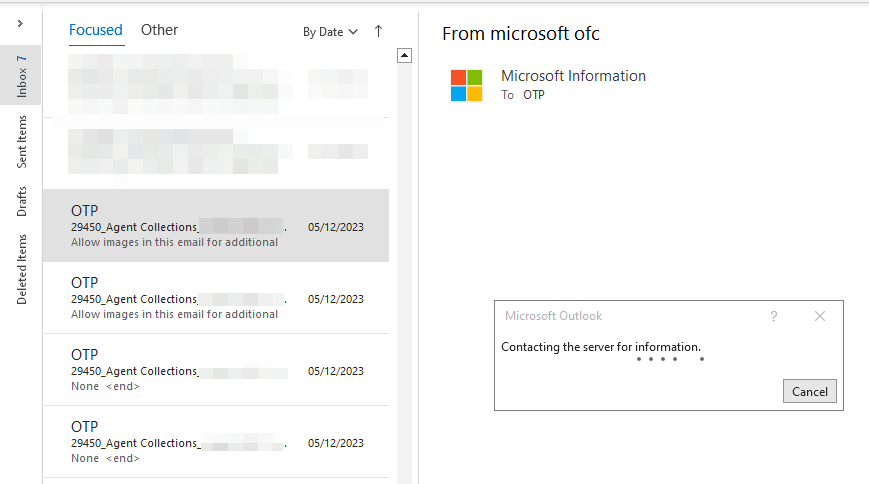The image size is (869, 484).
Task: Close the Microsoft Outlook dialog
Action: coord(820,316)
